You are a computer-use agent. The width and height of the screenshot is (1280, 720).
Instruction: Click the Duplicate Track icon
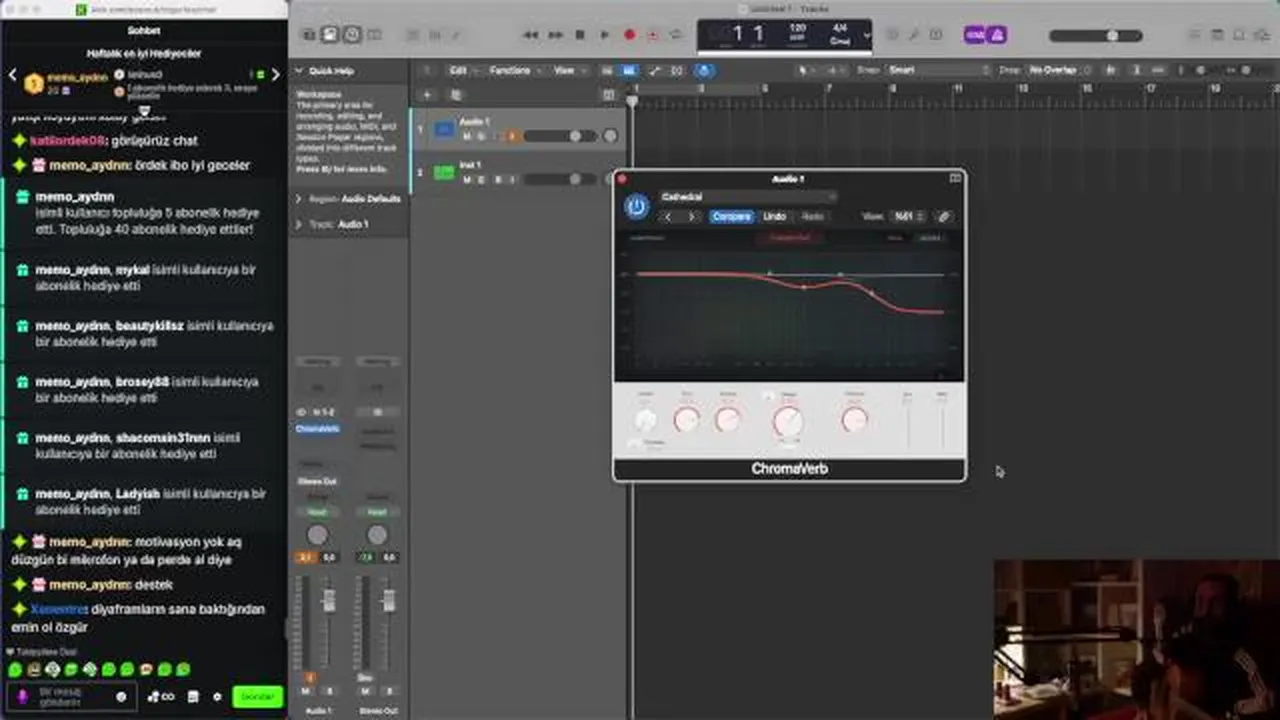point(456,95)
